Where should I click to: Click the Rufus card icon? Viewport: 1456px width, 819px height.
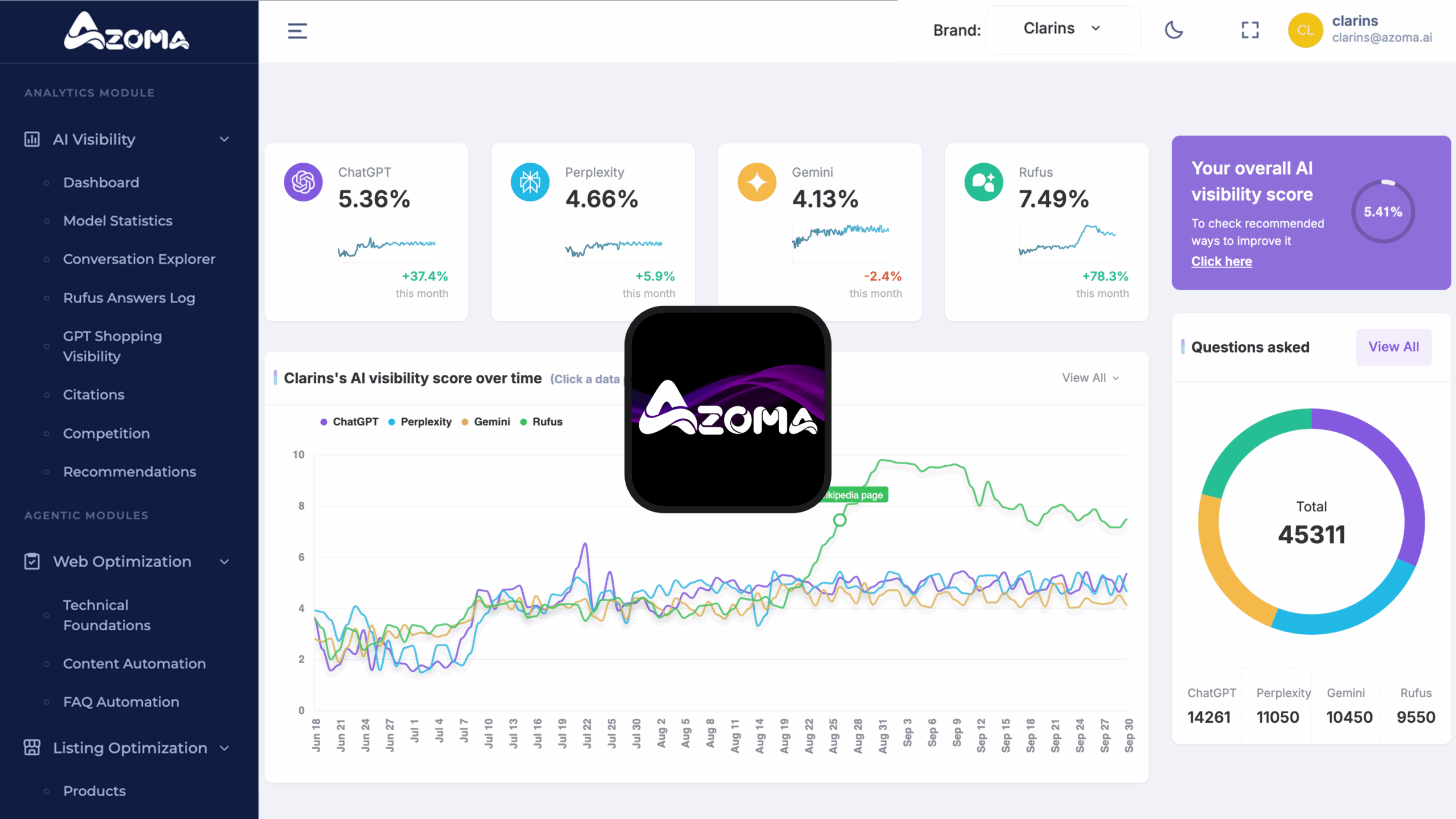[983, 182]
